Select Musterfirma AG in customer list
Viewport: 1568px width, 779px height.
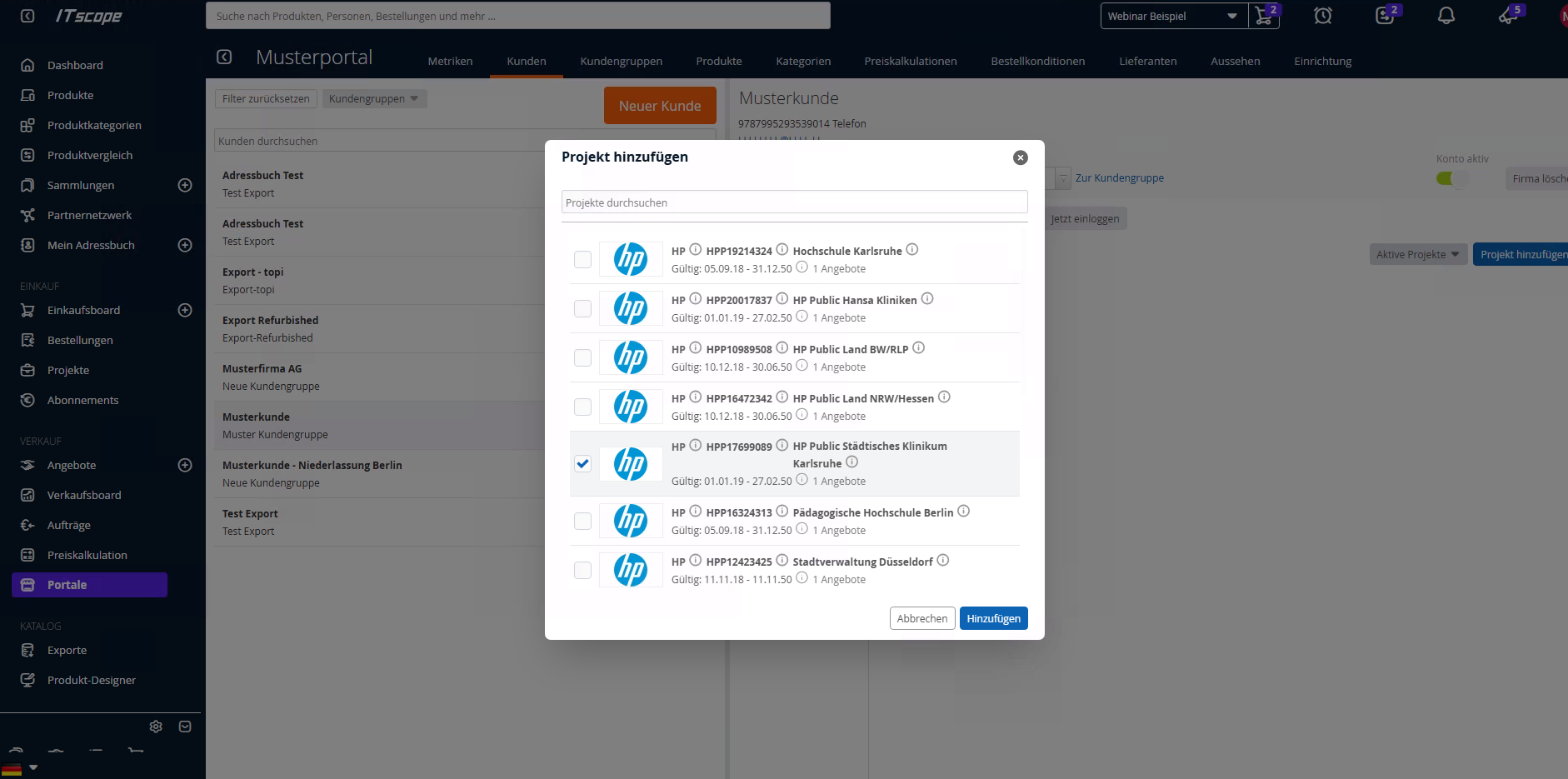tap(379, 377)
